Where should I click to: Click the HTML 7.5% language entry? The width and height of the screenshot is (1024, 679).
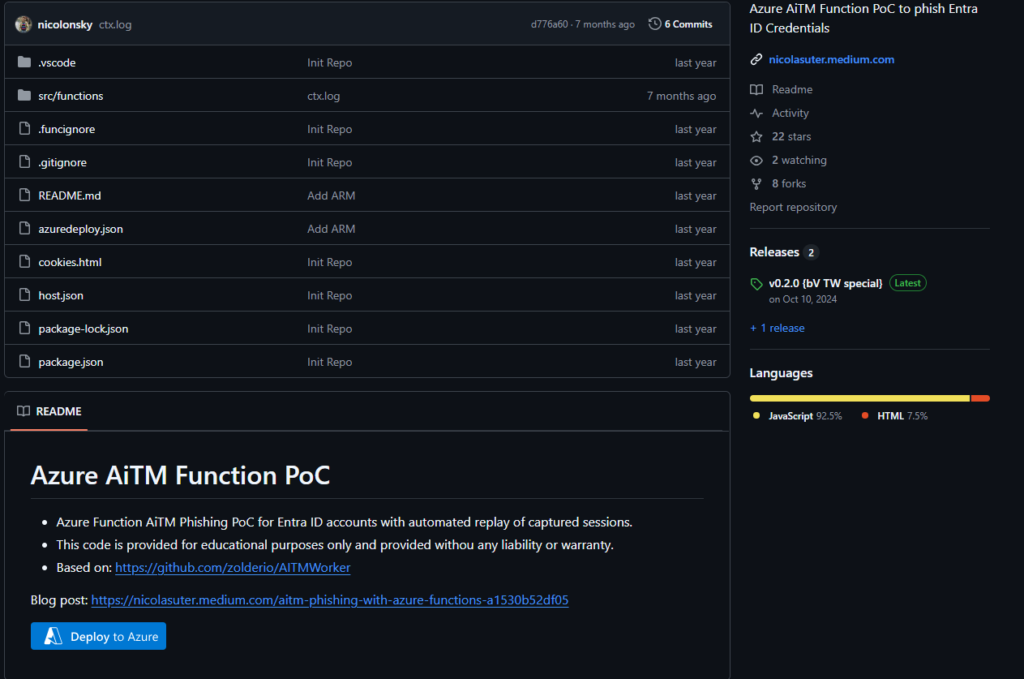click(895, 416)
